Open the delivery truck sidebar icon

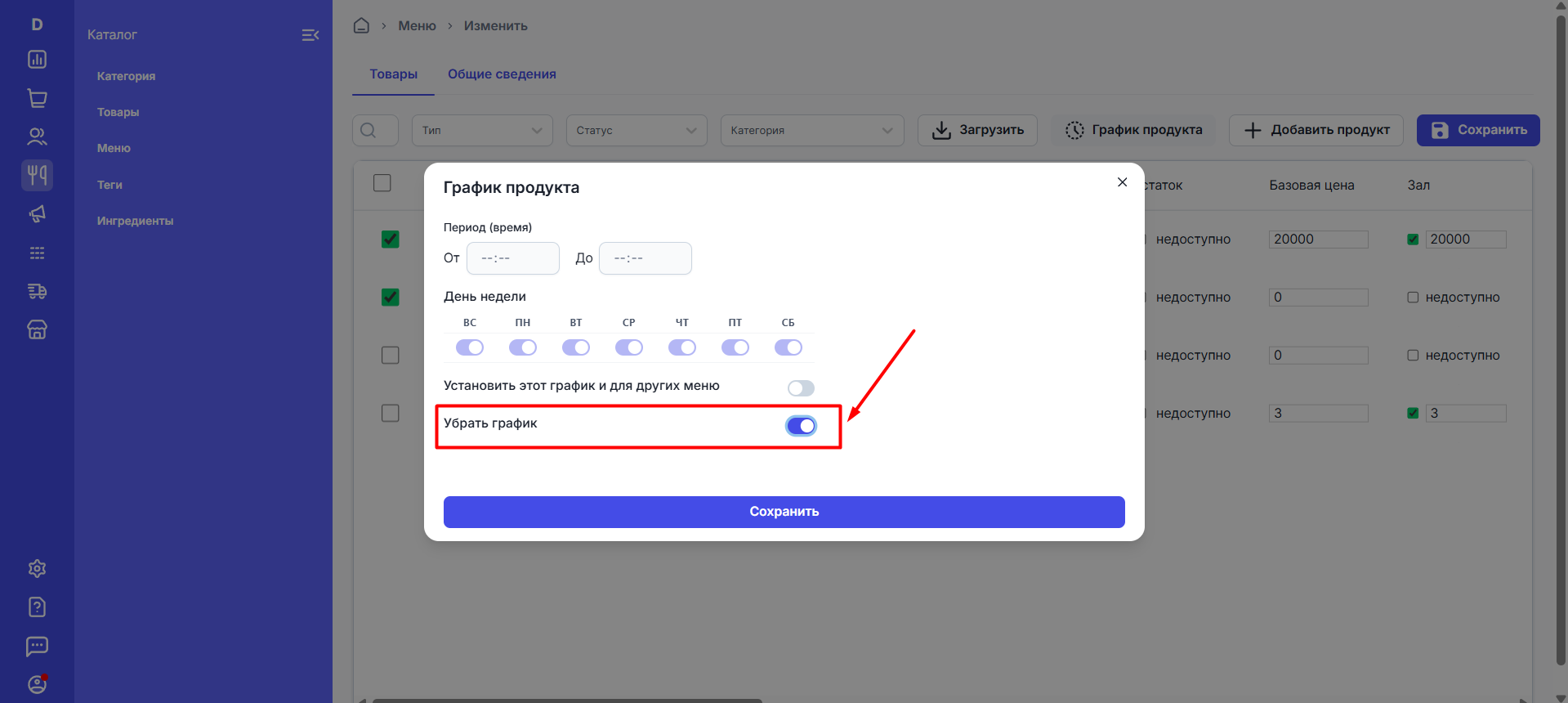[37, 291]
